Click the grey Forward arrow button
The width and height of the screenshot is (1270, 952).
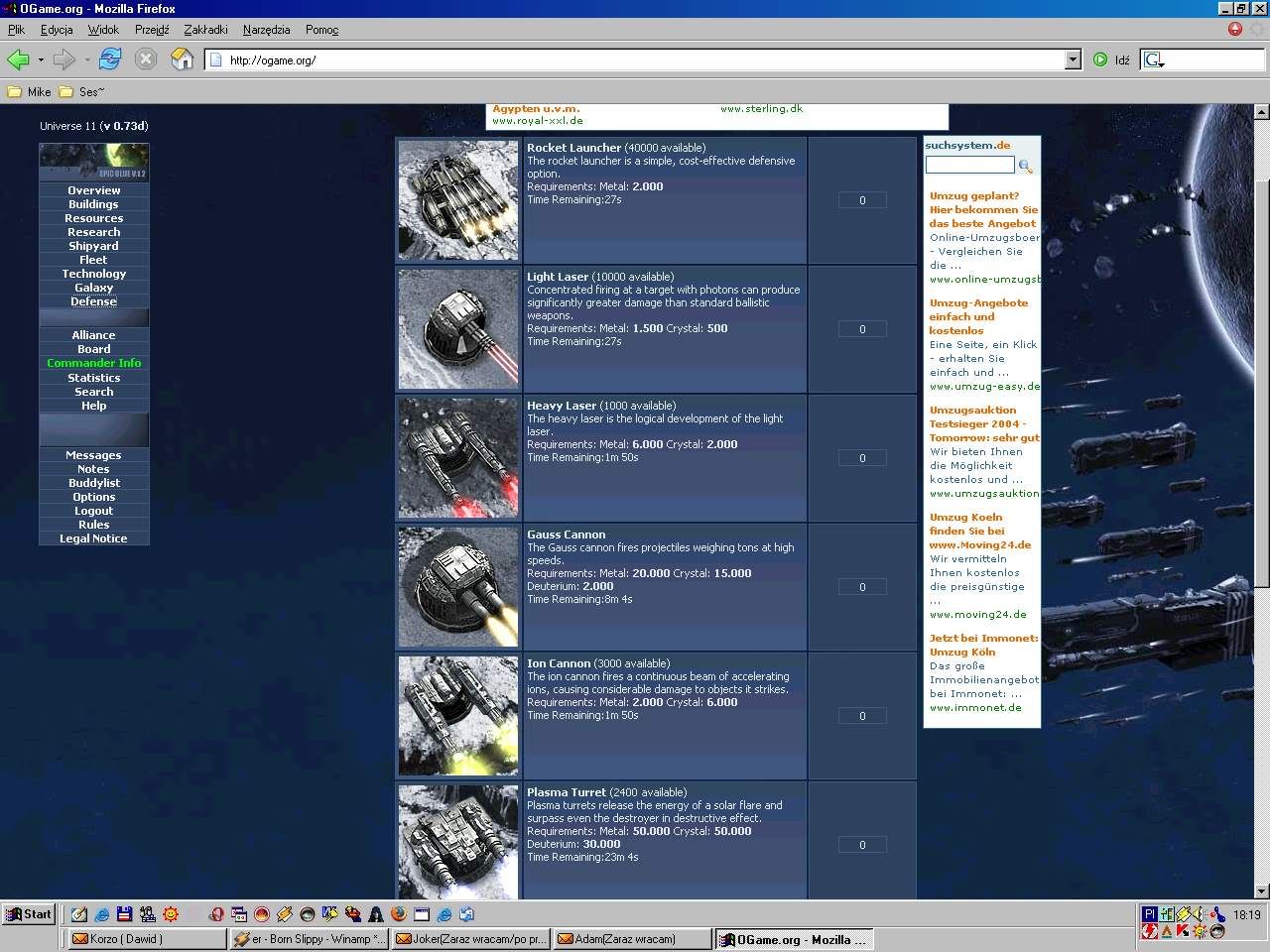[64, 59]
